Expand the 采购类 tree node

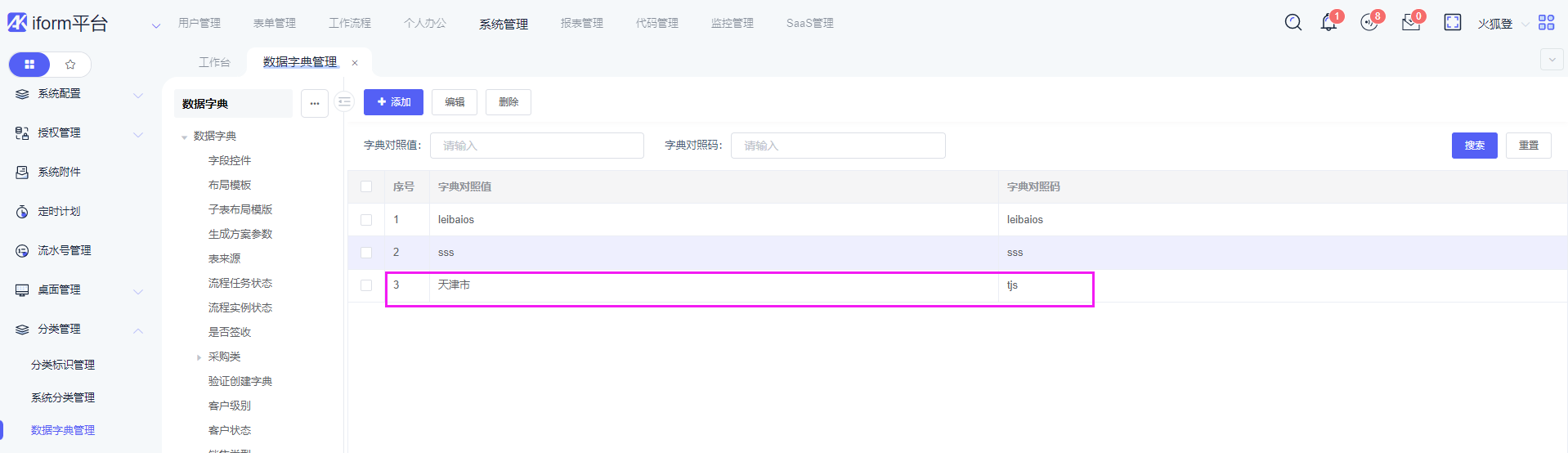click(199, 357)
